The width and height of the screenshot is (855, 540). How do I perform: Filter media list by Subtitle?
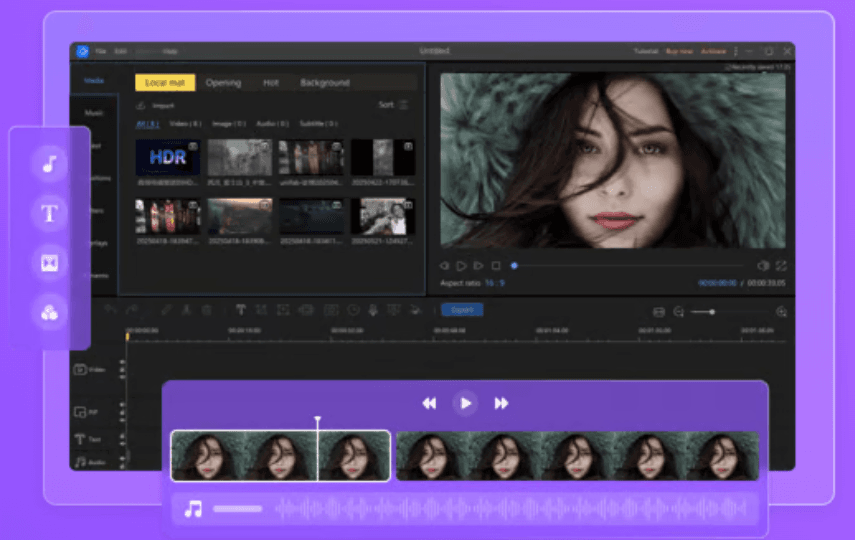click(x=318, y=124)
